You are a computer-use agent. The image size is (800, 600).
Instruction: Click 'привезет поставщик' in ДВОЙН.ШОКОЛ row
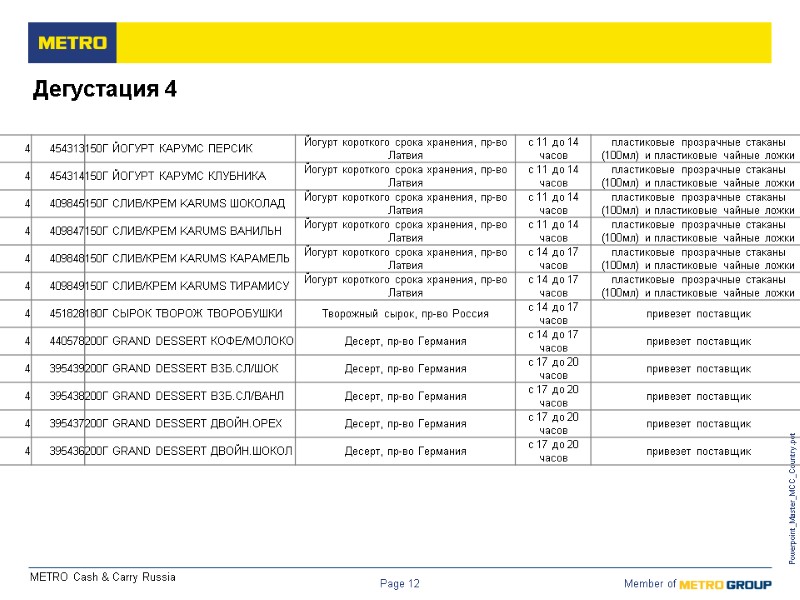[x=698, y=452]
